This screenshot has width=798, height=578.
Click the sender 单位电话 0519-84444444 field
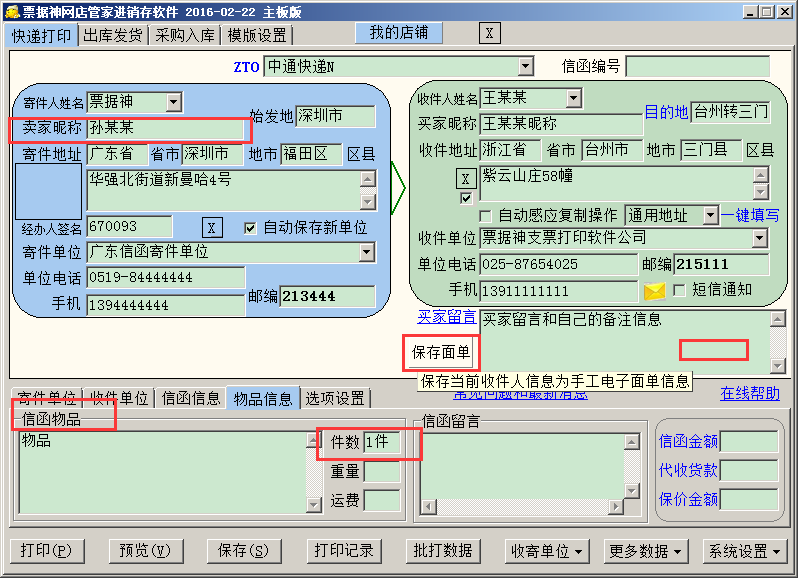[166, 278]
